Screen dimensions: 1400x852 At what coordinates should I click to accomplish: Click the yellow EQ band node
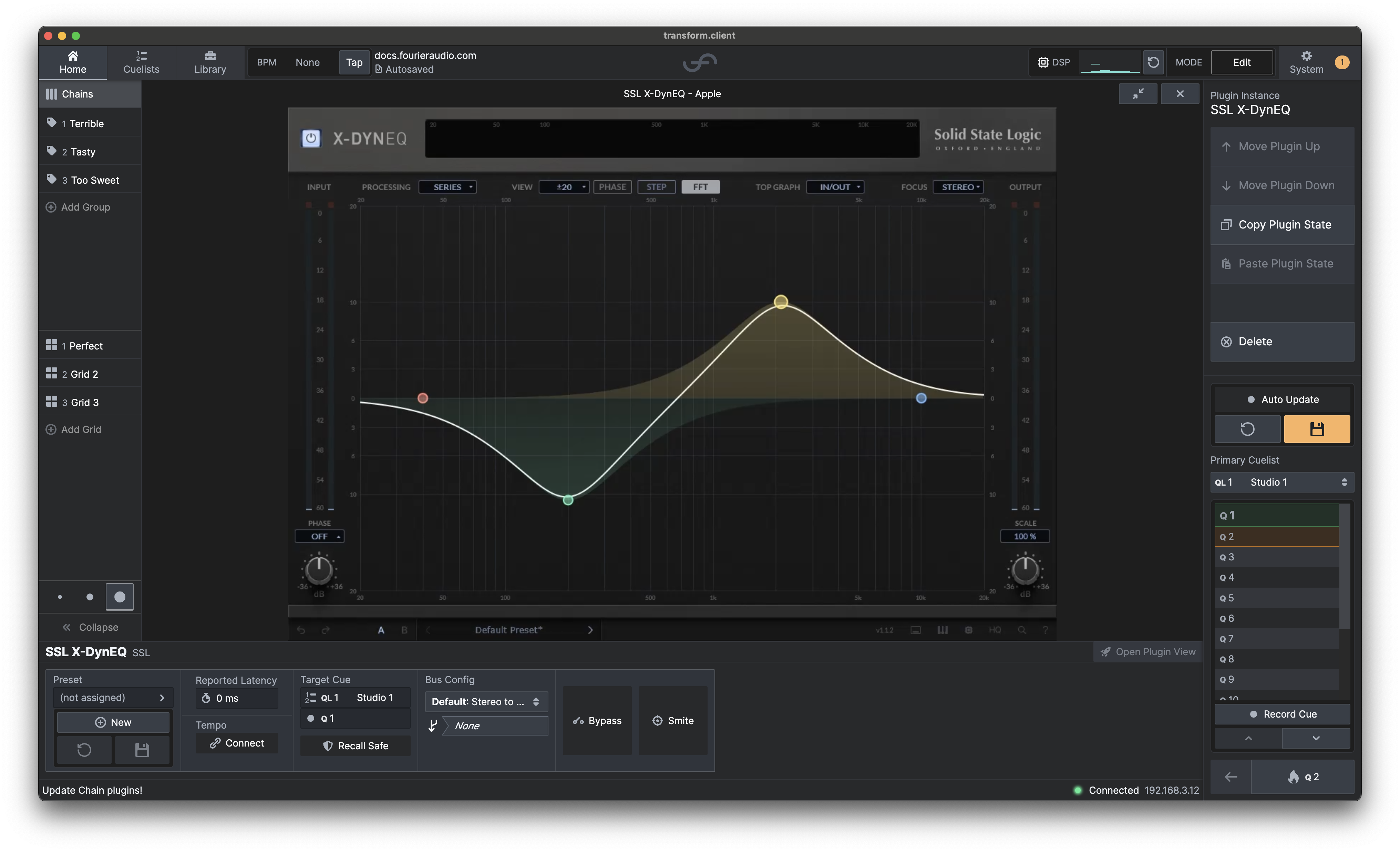tap(781, 302)
